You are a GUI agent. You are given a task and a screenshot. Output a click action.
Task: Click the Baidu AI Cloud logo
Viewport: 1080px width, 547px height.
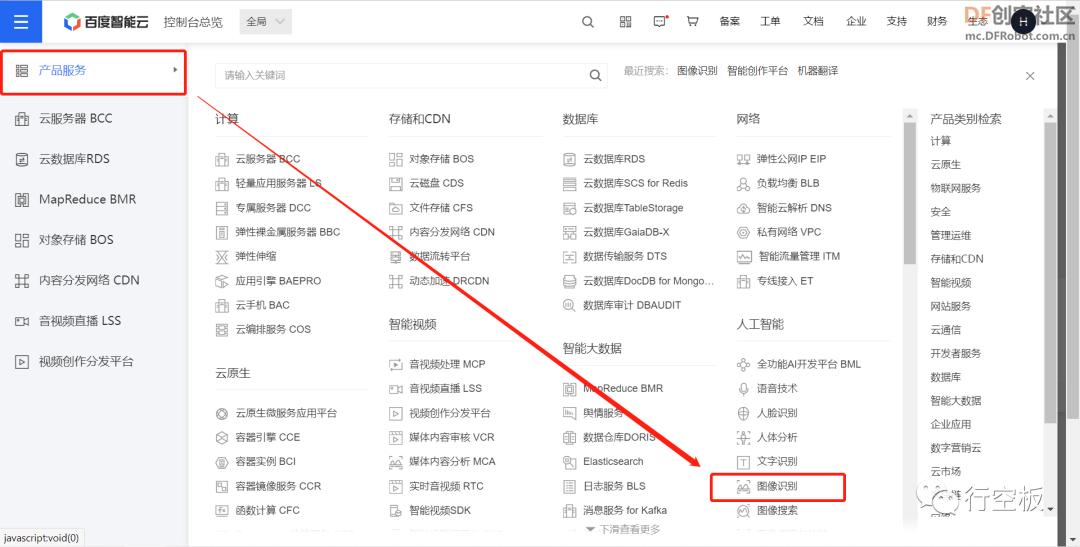coord(105,22)
